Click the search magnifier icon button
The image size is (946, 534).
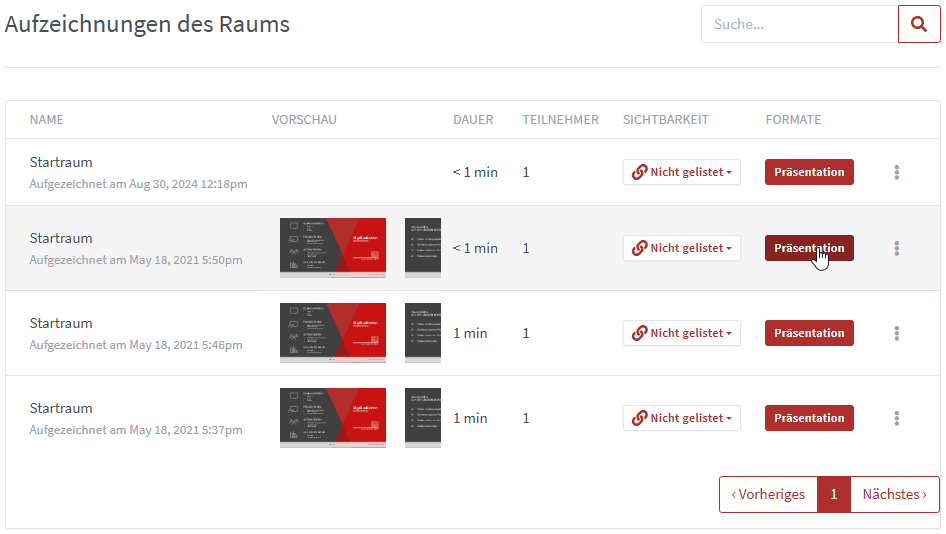pos(919,24)
